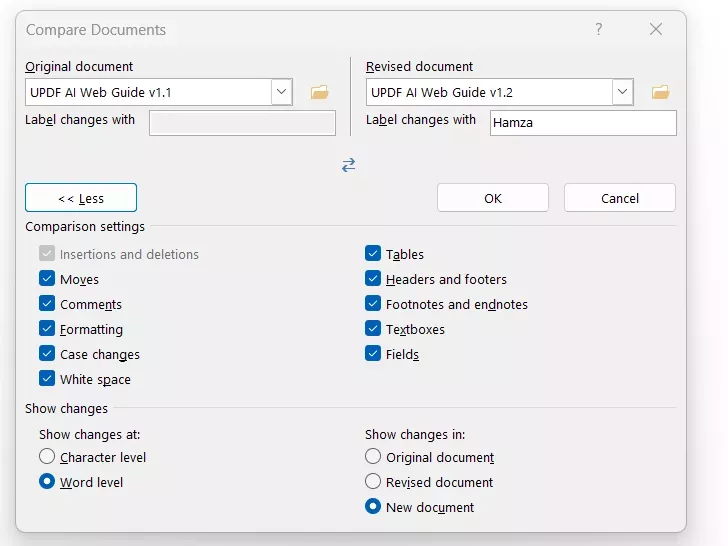
Task: Choose to show changes in Original document
Action: click(373, 457)
